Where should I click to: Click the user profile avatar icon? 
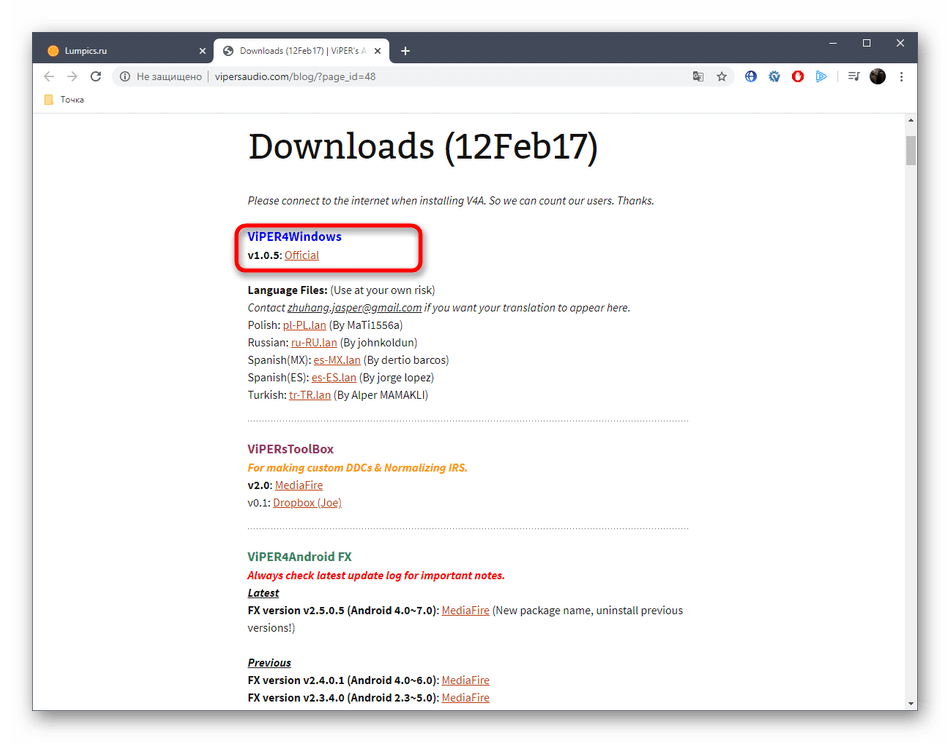[877, 76]
